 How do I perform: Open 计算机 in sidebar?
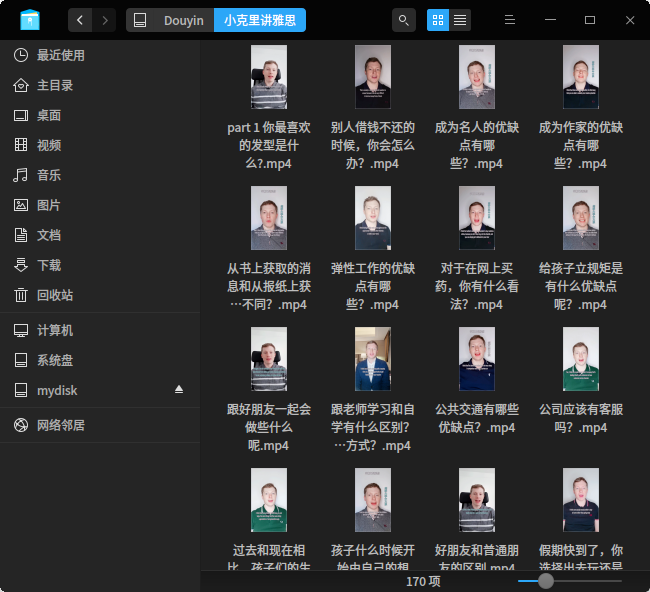(x=100, y=330)
